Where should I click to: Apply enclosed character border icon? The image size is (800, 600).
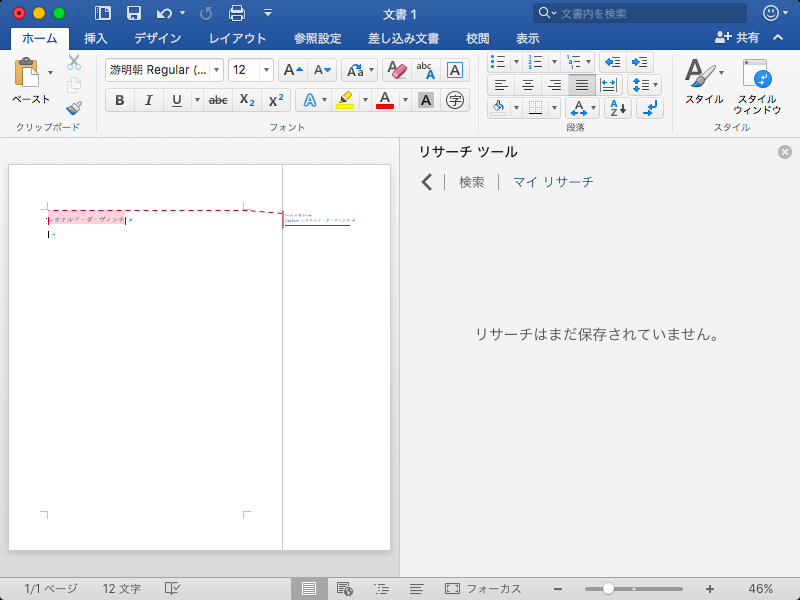[x=455, y=70]
